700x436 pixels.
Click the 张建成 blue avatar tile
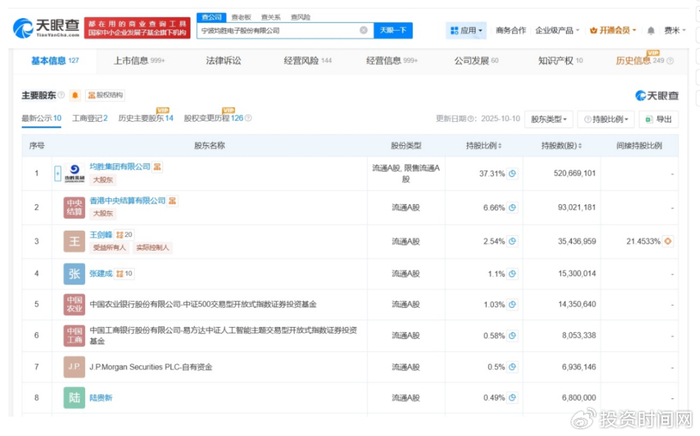click(74, 274)
